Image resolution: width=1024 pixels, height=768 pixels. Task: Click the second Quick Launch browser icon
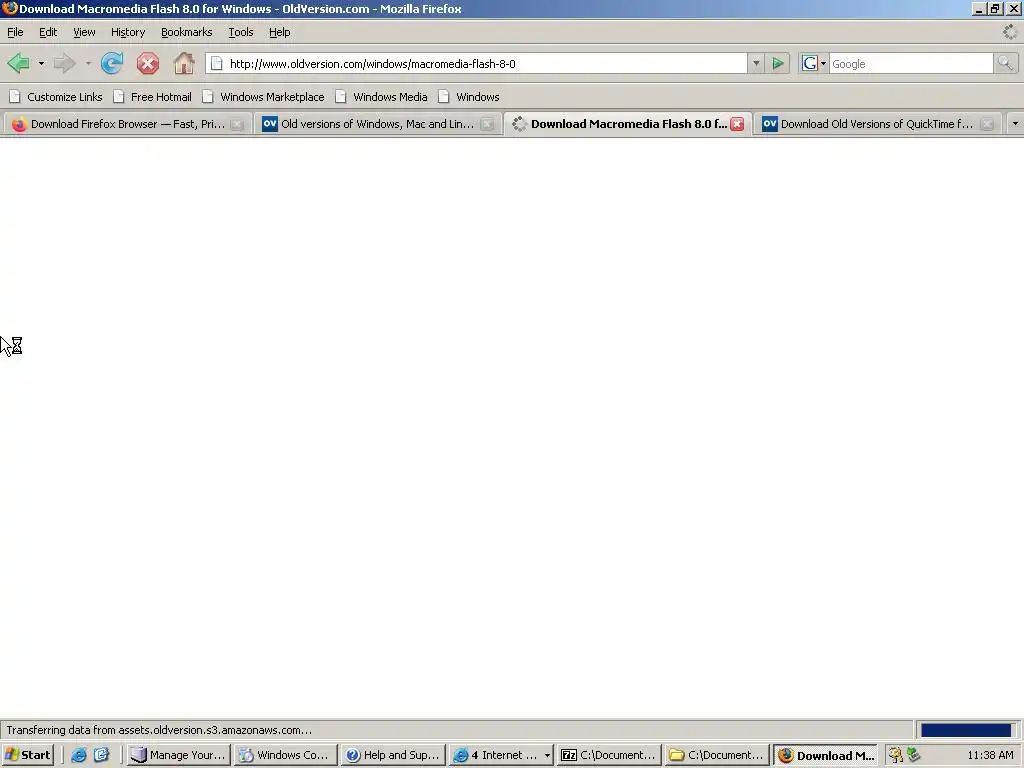(x=101, y=755)
